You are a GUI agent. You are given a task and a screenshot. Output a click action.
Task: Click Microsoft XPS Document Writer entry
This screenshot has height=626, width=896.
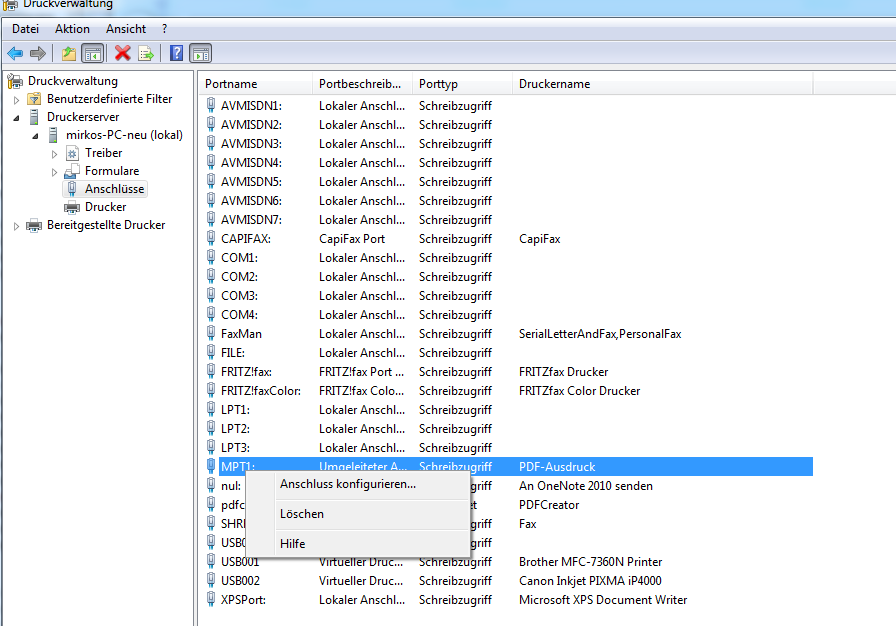(603, 600)
